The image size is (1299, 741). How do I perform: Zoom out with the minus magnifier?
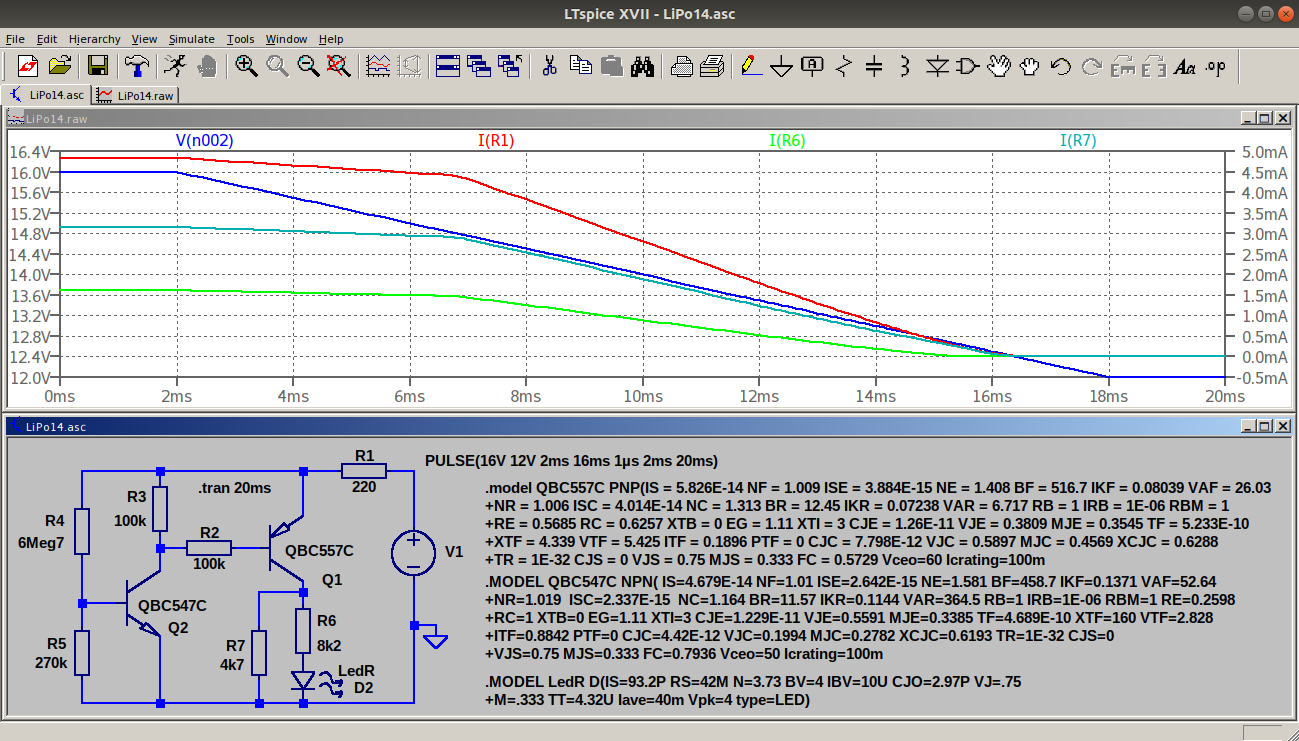coord(308,66)
